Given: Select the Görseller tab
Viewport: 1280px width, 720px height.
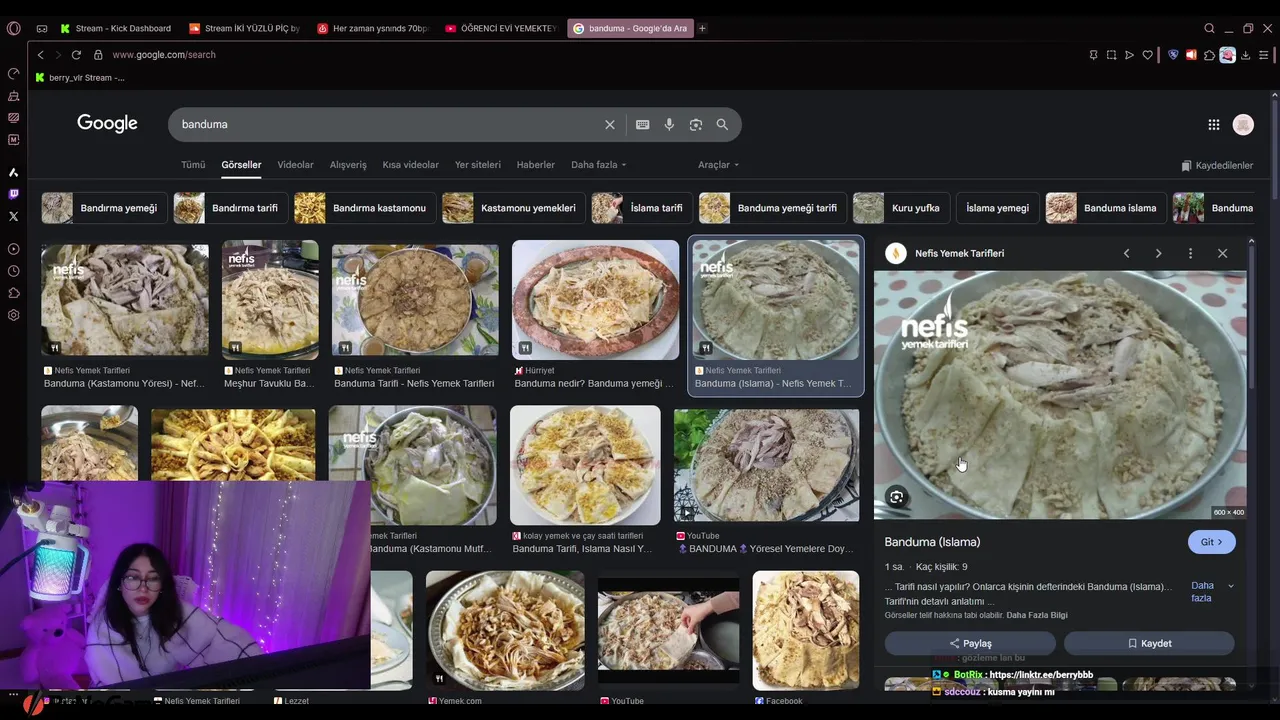Looking at the screenshot, I should click(241, 165).
